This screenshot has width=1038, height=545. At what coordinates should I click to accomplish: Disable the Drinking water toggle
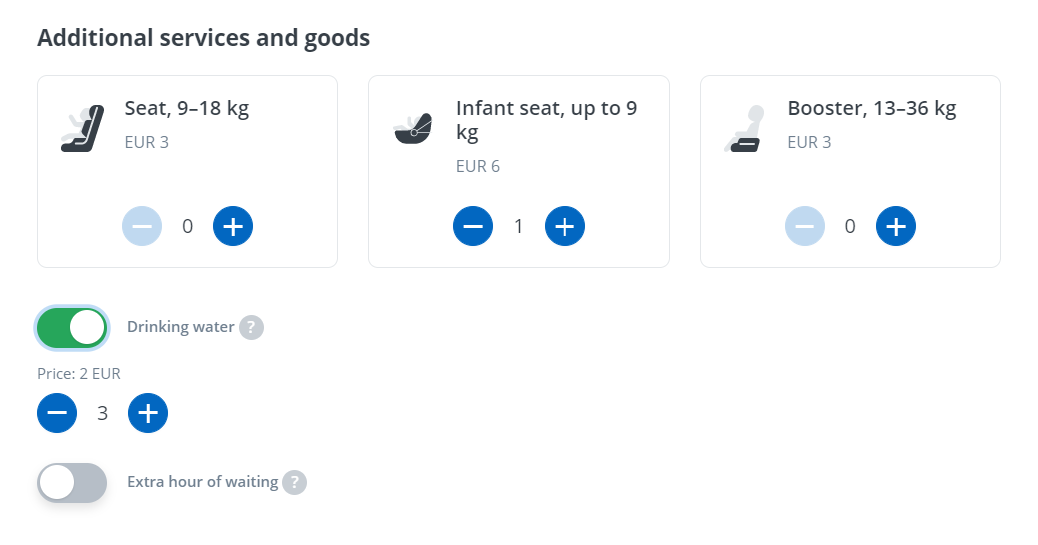[x=72, y=327]
